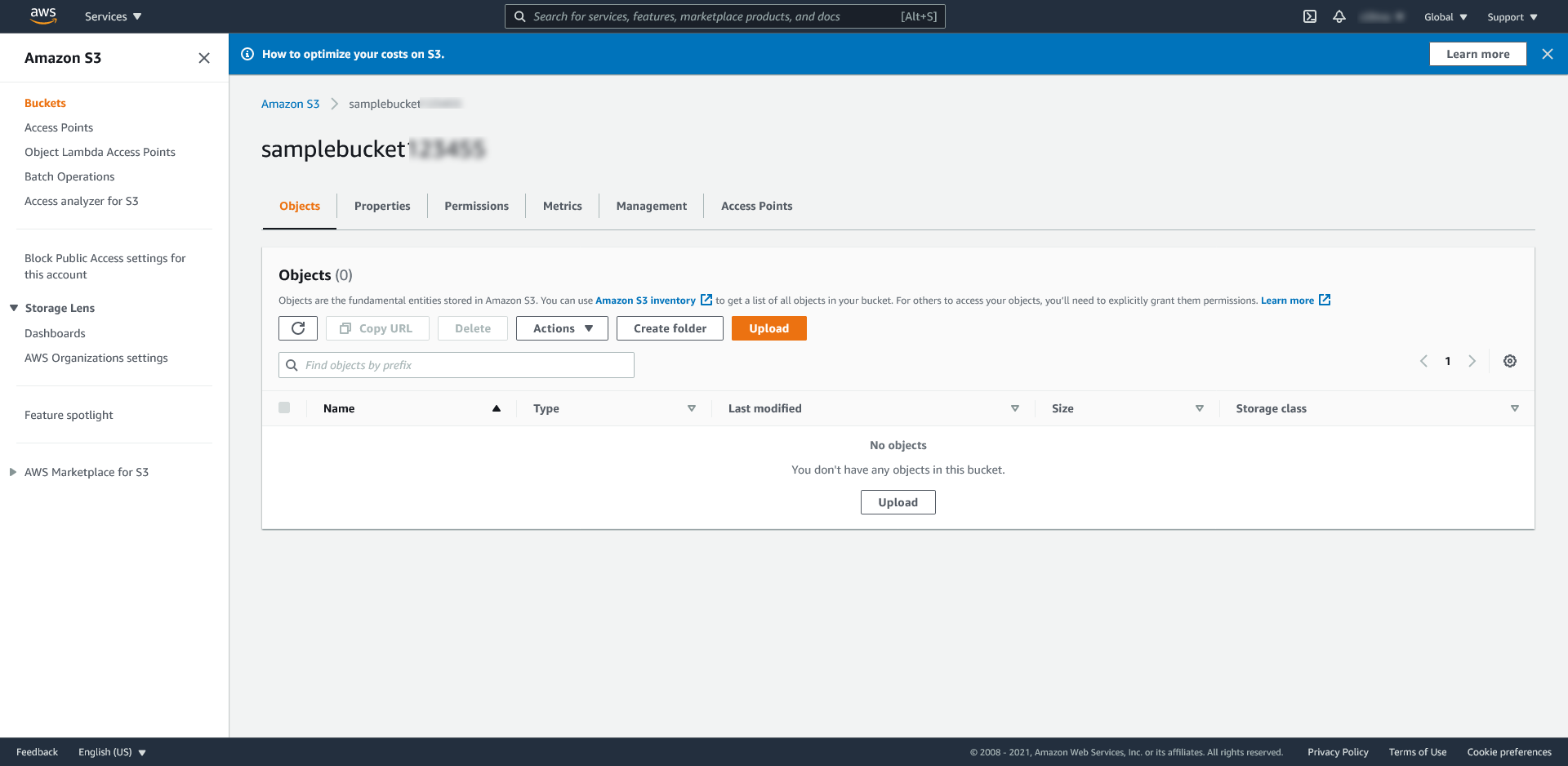1568x766 pixels.
Task: Expand AWS Marketplace for S3
Action: click(x=13, y=472)
